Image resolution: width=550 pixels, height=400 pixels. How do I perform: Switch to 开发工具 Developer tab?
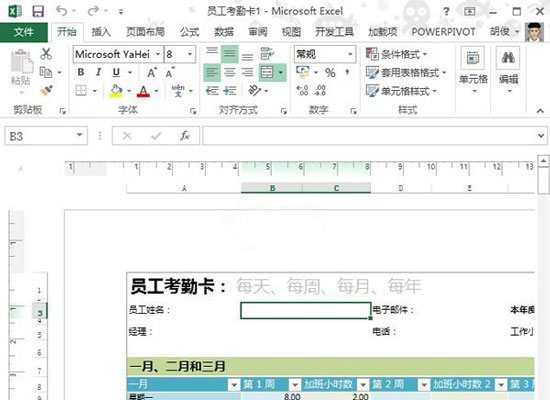(334, 32)
